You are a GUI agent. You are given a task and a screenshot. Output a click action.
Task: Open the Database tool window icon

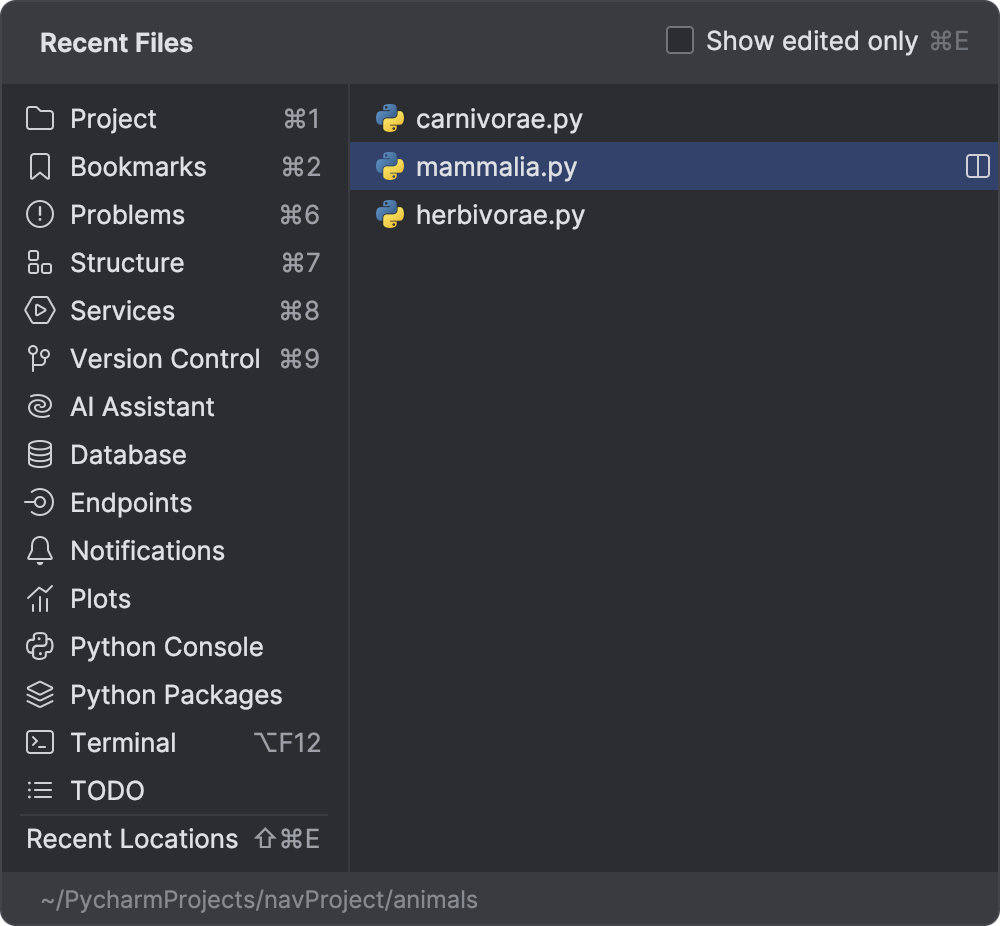point(38,455)
